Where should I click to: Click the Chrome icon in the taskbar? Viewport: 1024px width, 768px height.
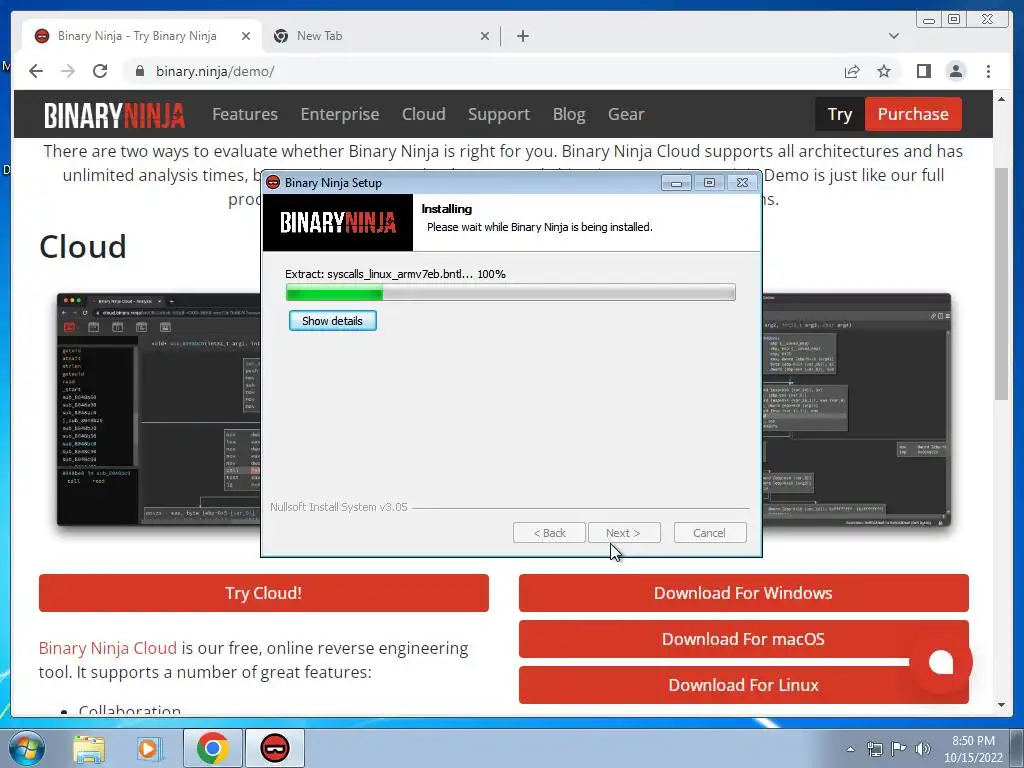pyautogui.click(x=212, y=748)
